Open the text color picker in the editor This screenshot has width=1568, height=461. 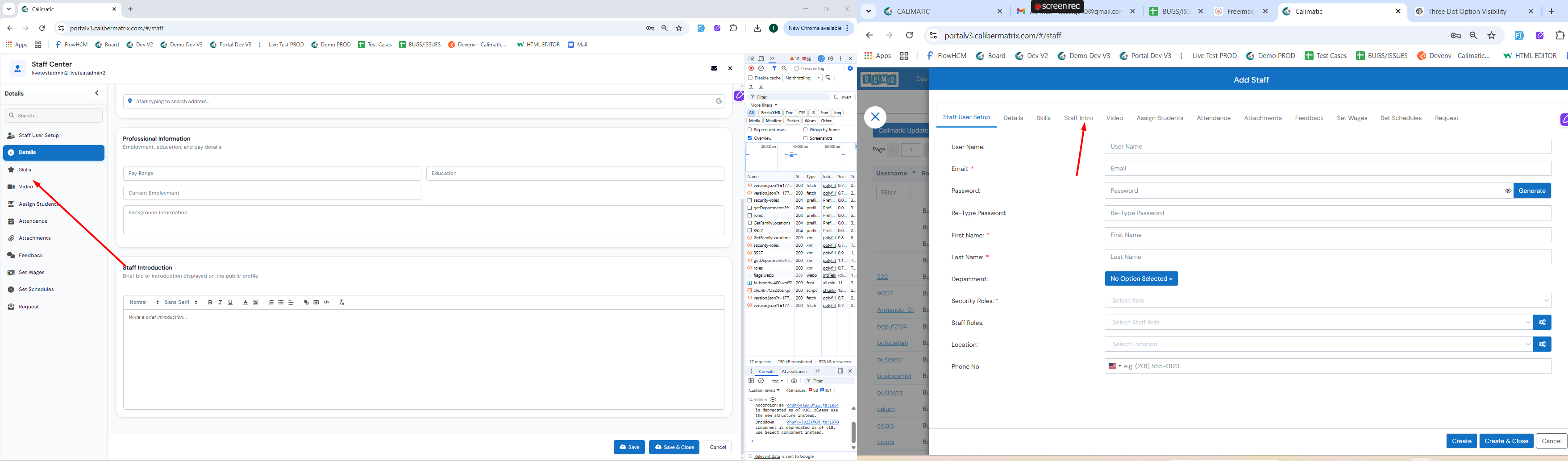tap(245, 302)
